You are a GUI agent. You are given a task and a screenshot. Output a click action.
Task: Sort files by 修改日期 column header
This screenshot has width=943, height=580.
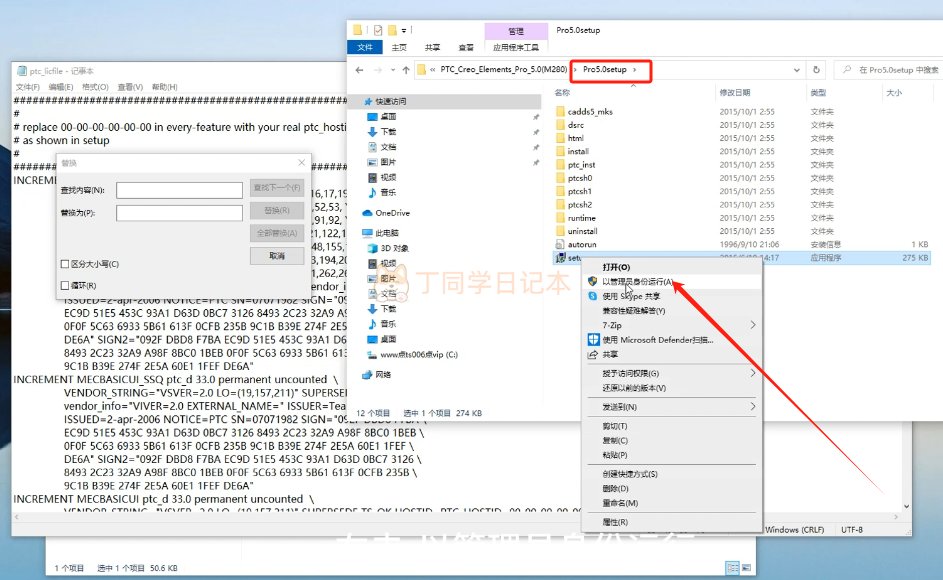click(734, 93)
